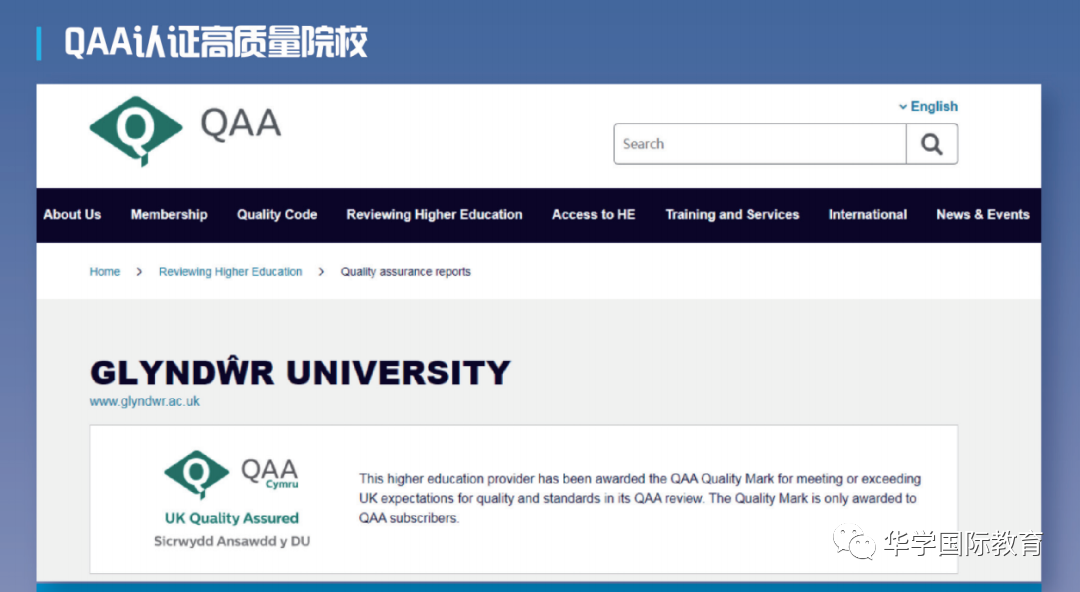Open the Quality Code menu
Screen dimensions: 1080x592
tap(277, 214)
